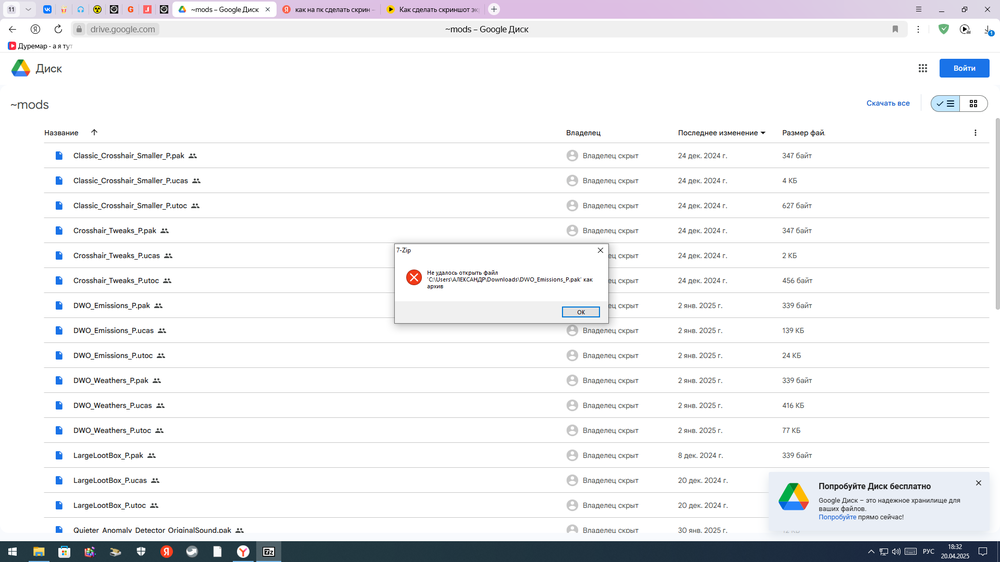Screen dimensions: 1000x562
Task: Click the drive.google.com address field
Action: click(123, 29)
